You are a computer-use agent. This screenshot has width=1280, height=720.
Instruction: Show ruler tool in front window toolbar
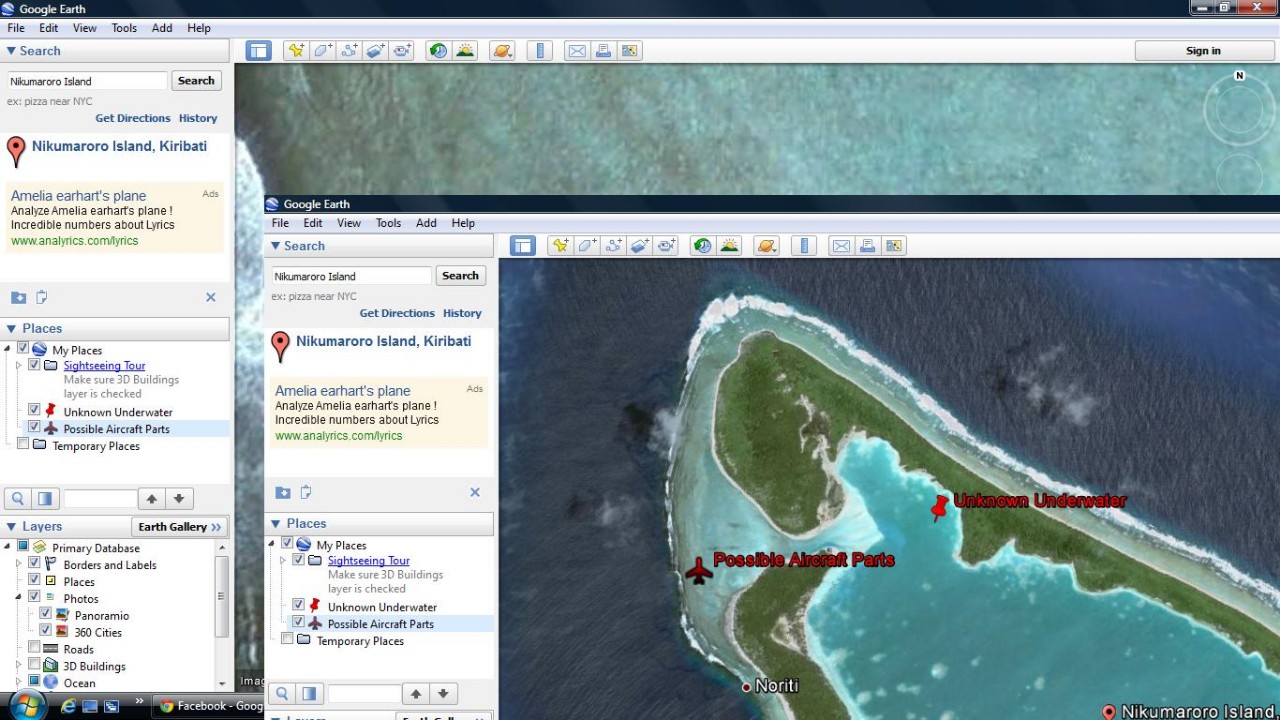(x=804, y=246)
